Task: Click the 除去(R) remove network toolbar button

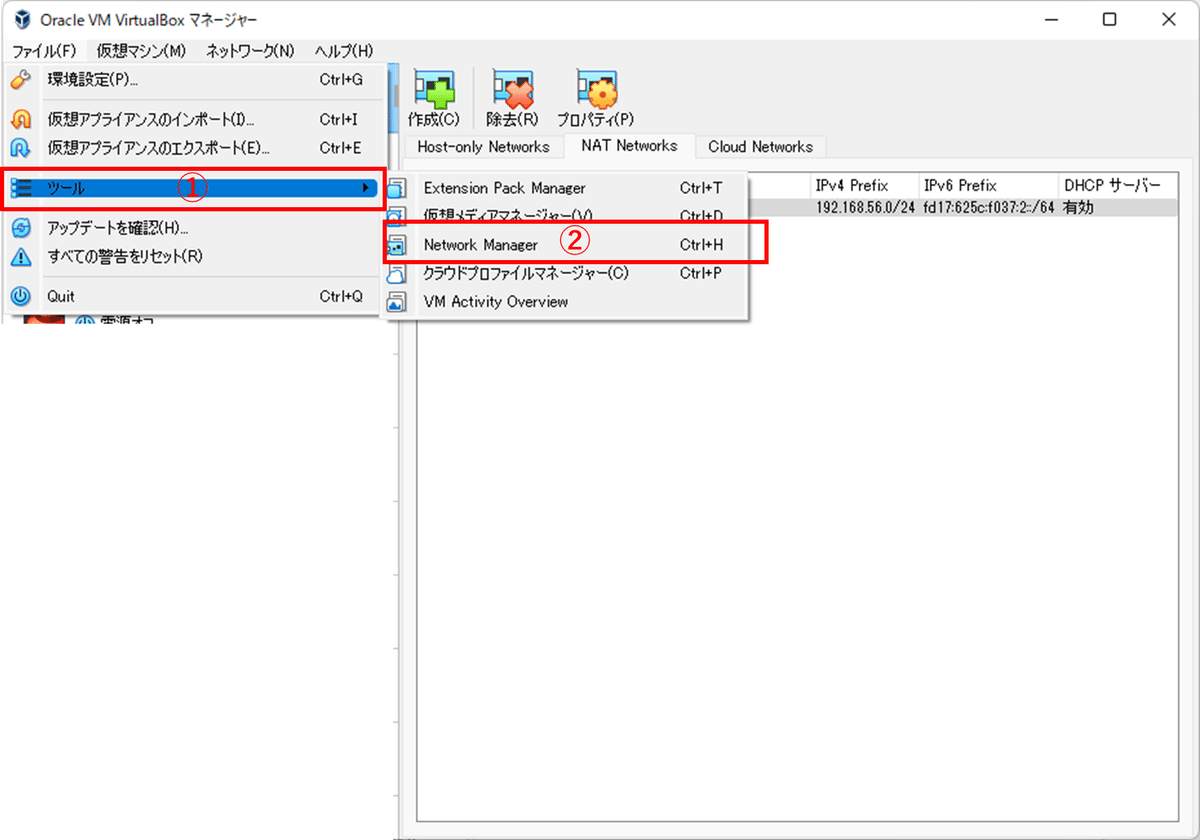Action: coord(512,99)
